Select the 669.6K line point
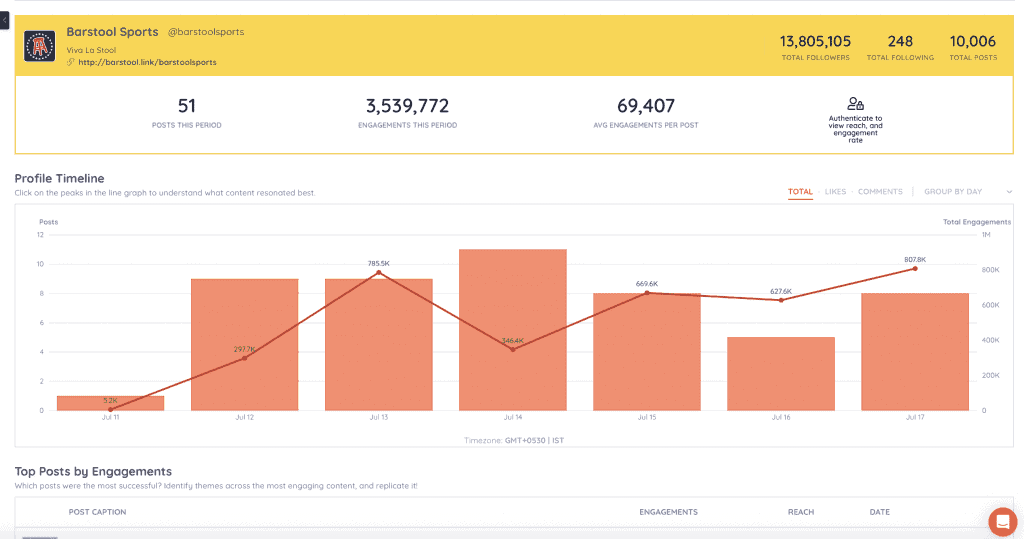Screen dimensions: 1024x539 click(647, 293)
